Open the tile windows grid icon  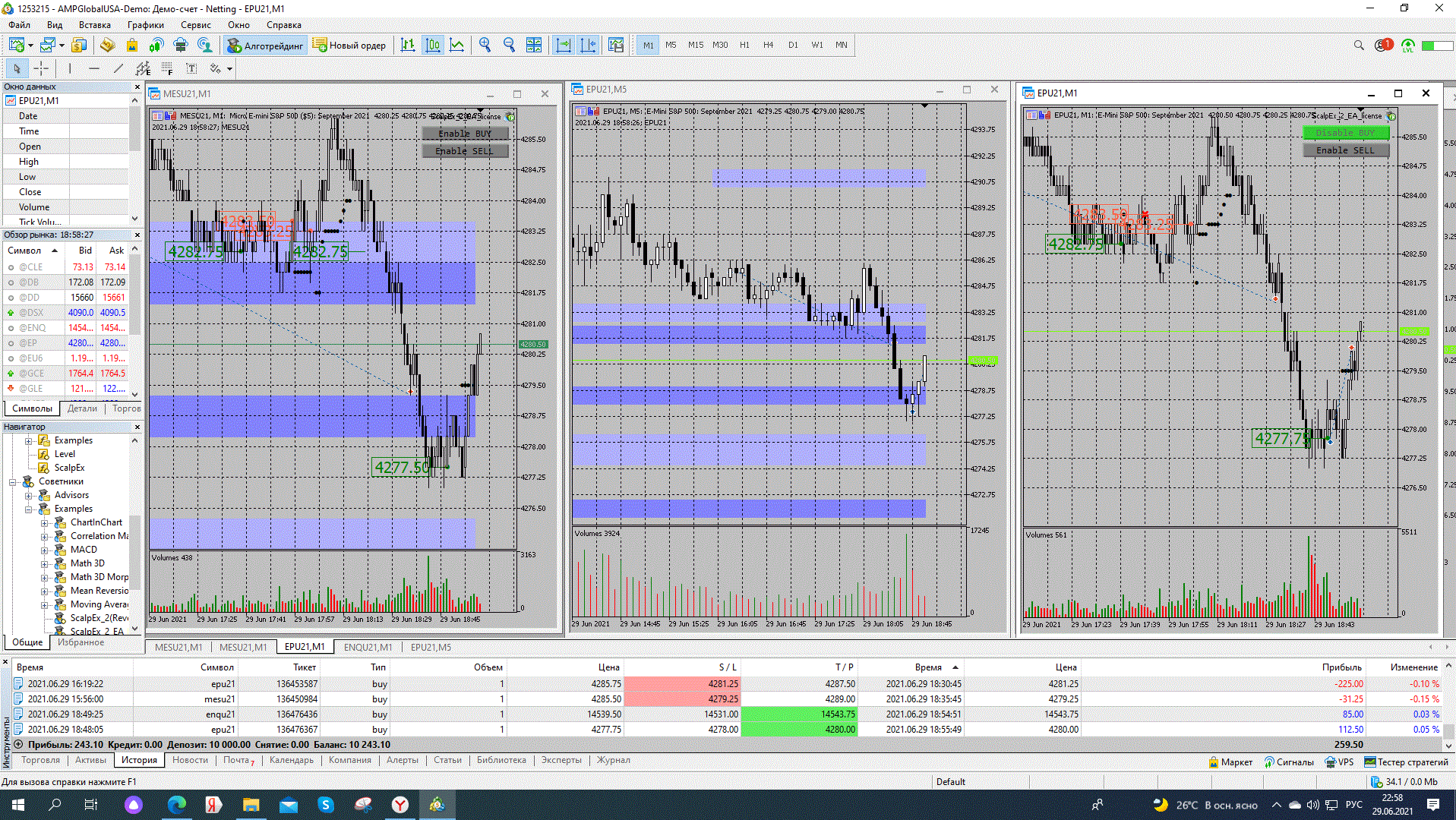(x=534, y=46)
